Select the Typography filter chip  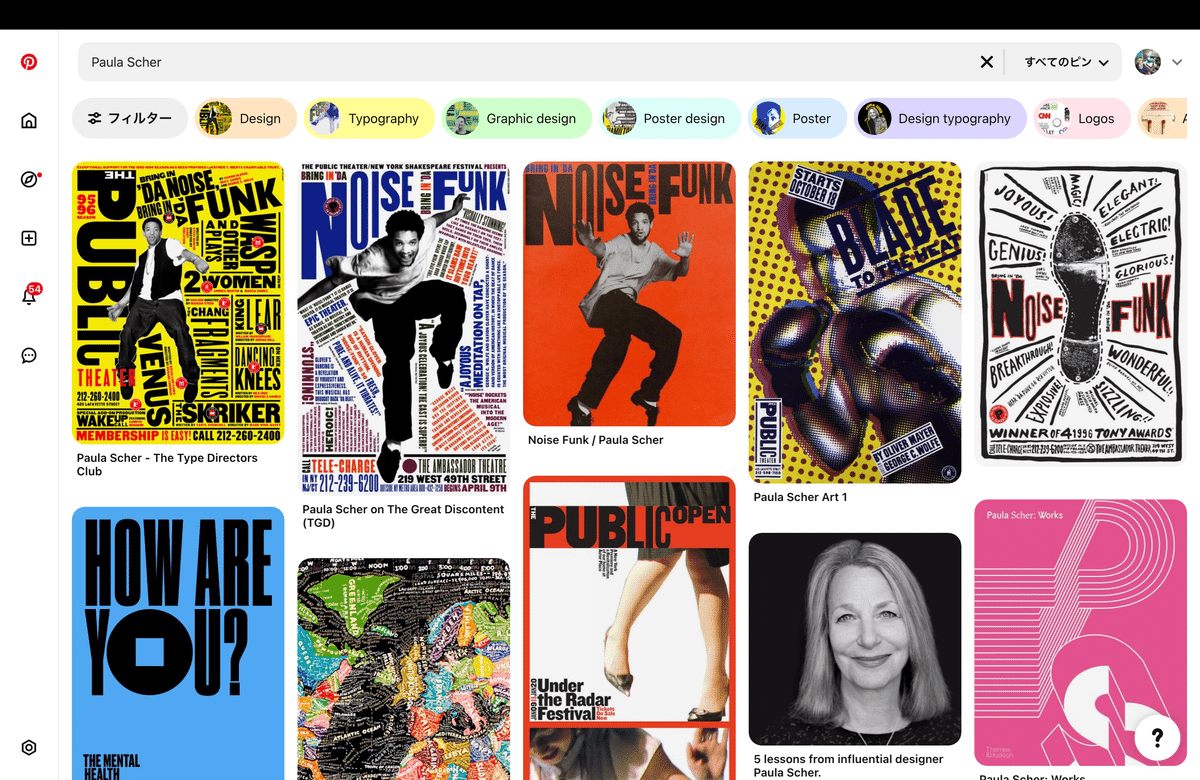point(370,118)
